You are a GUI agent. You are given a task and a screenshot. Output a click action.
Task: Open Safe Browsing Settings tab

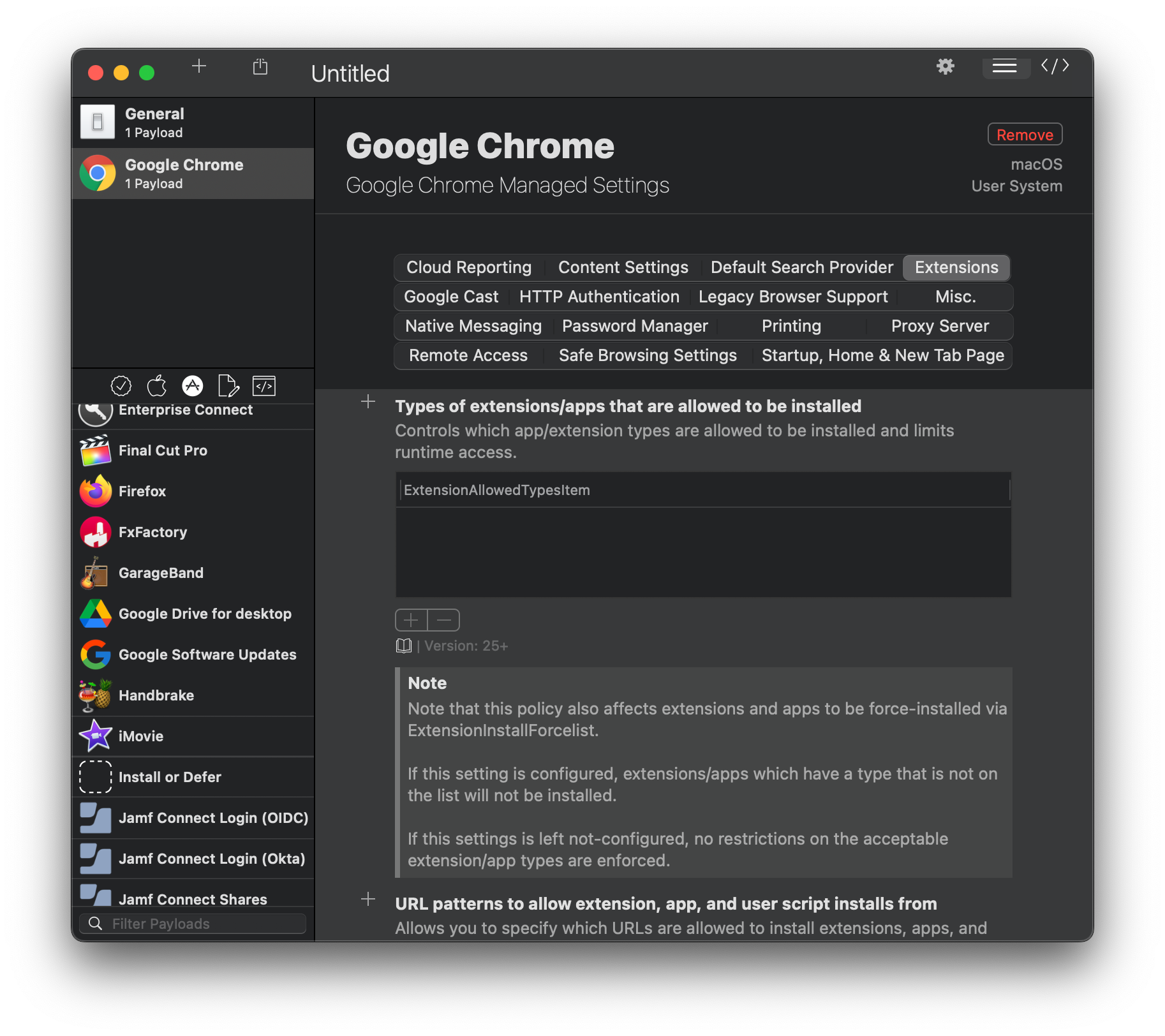(648, 355)
